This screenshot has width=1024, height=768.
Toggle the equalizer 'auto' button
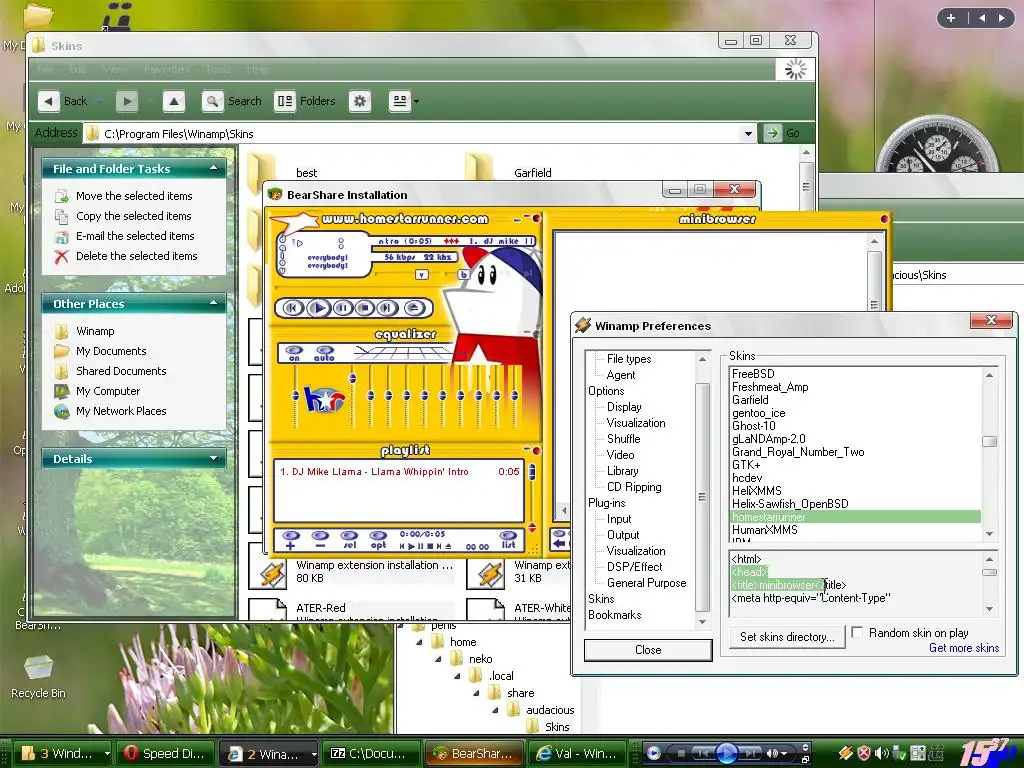[x=324, y=353]
